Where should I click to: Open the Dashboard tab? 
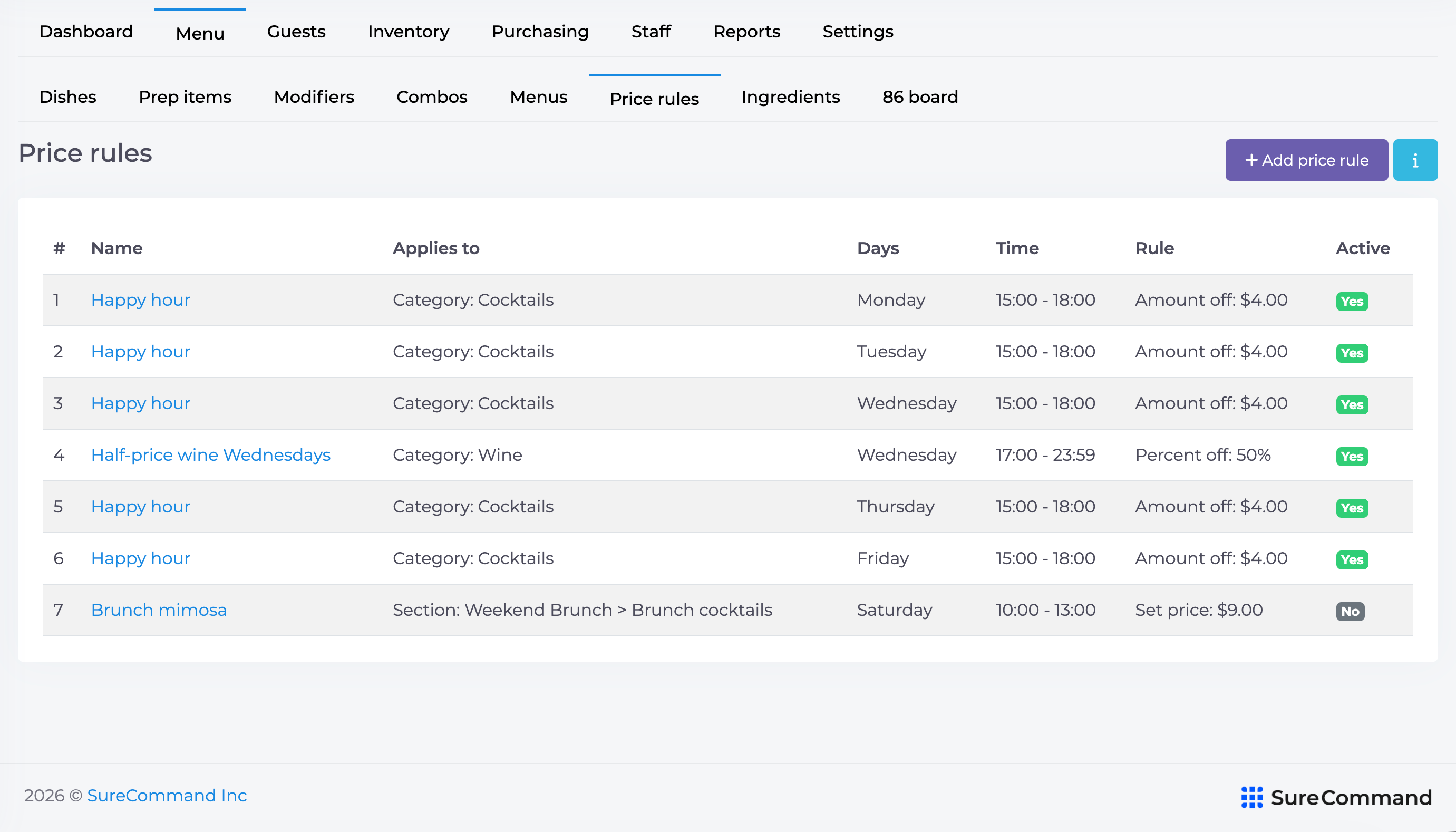pos(86,32)
